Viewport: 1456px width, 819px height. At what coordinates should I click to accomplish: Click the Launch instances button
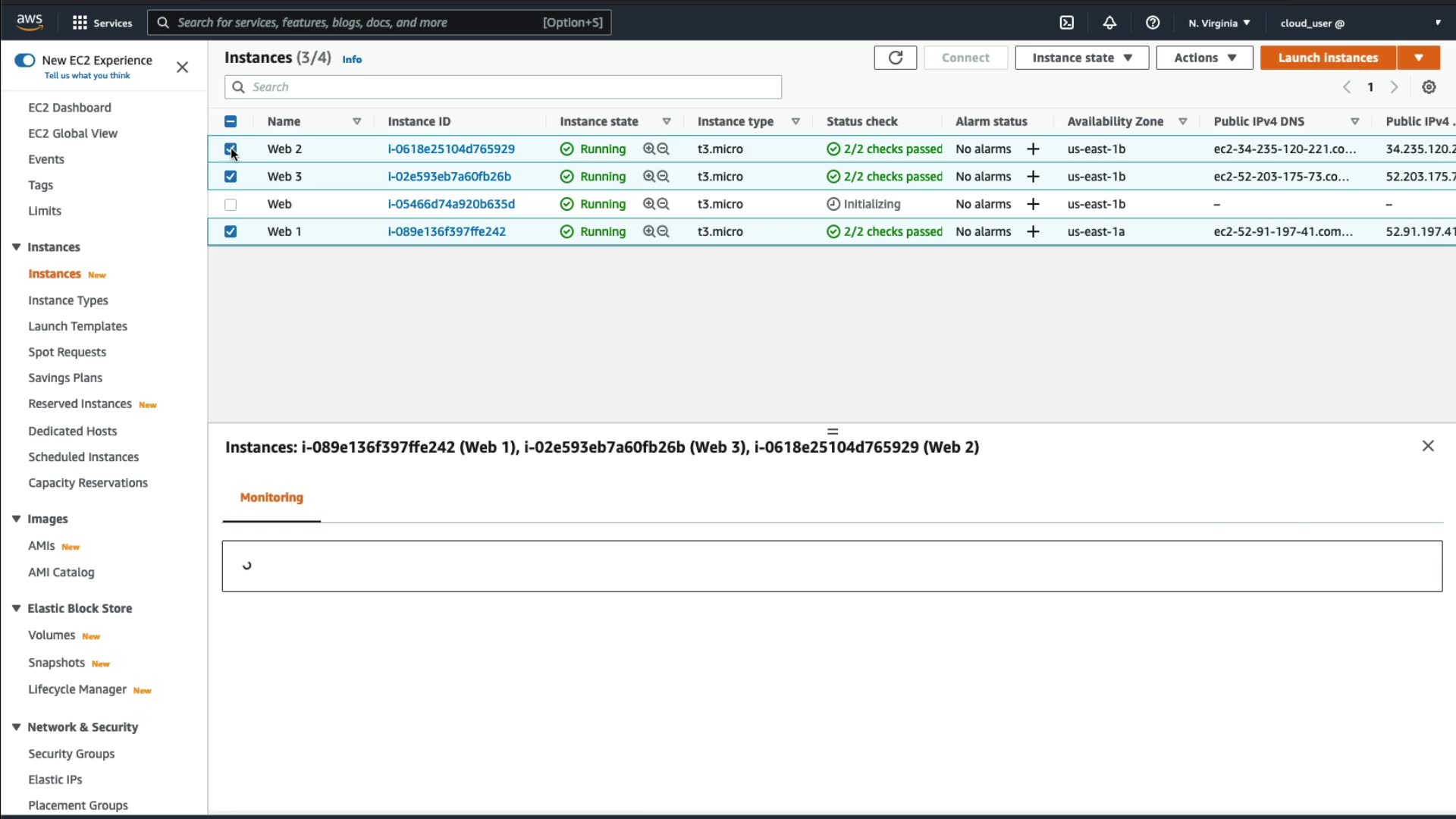pos(1328,58)
